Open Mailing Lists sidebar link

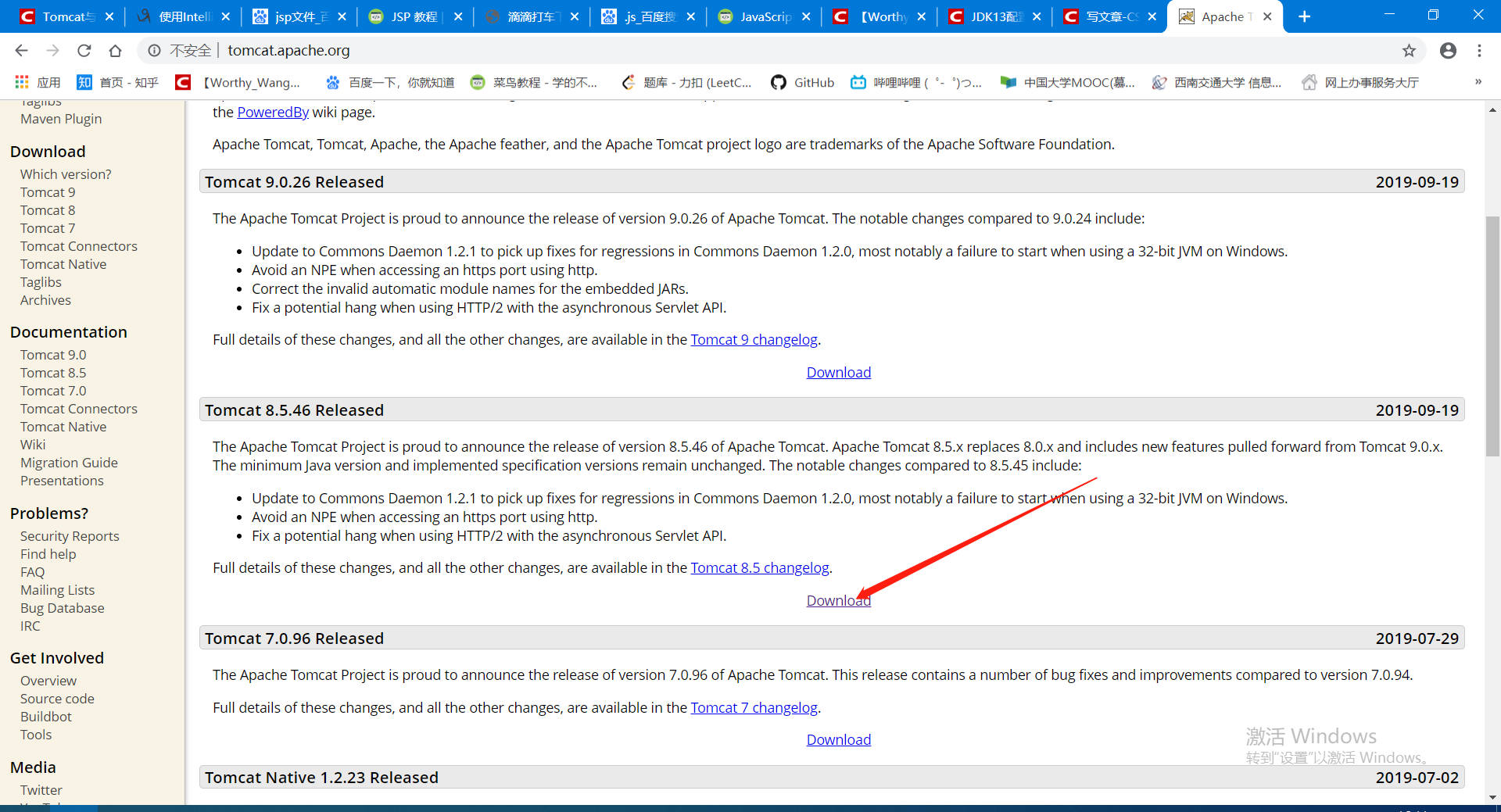pyautogui.click(x=57, y=590)
